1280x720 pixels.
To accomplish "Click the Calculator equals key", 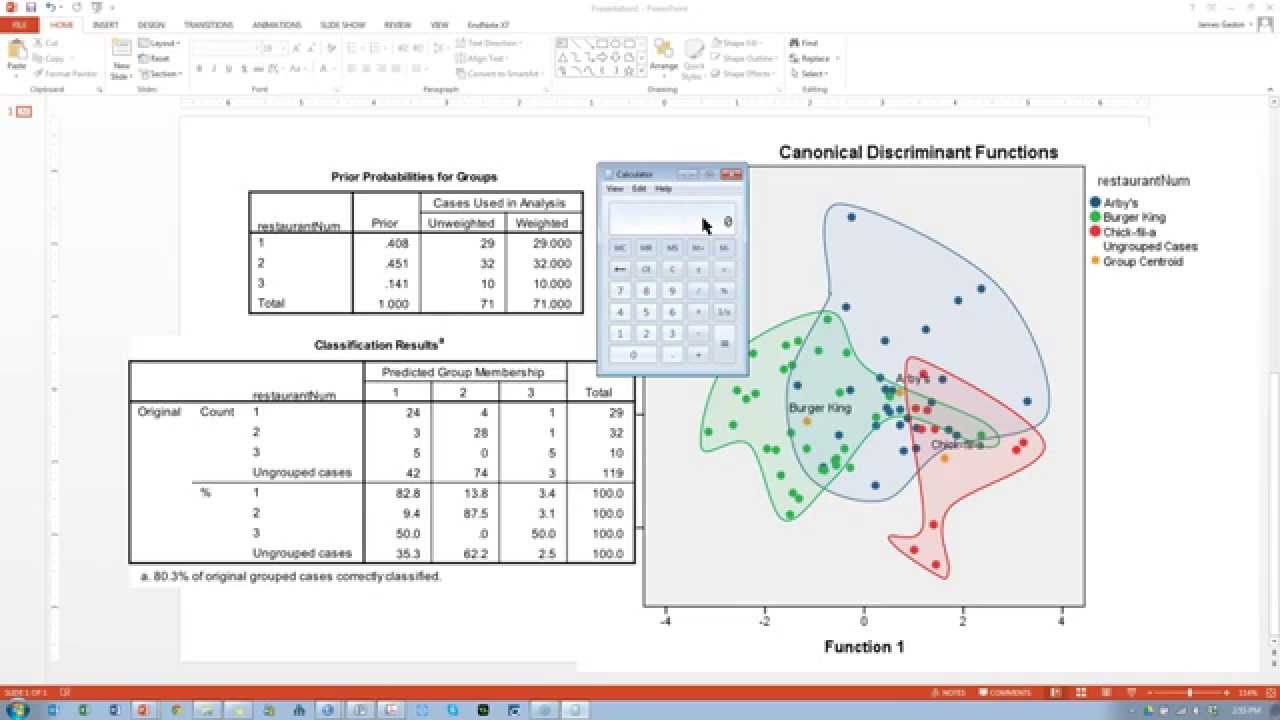I will click(x=724, y=344).
